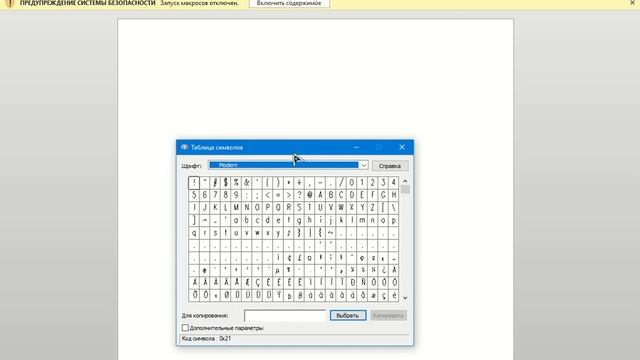Select the digit 1 character cell

tap(362, 182)
